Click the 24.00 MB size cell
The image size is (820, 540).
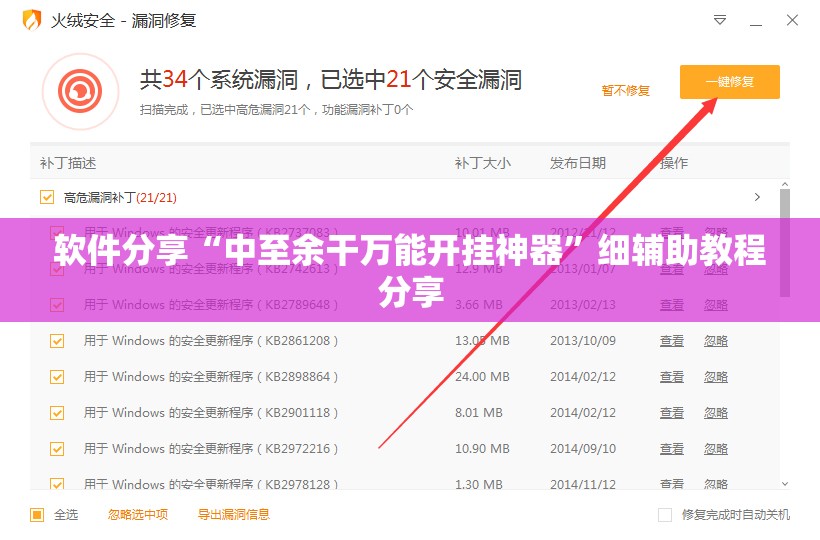[482, 377]
